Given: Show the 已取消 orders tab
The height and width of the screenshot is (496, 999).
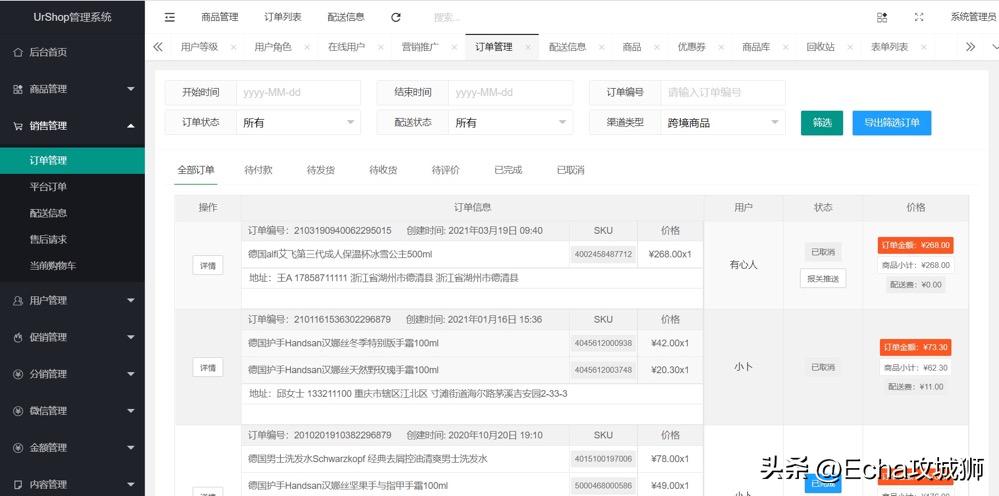Looking at the screenshot, I should [x=570, y=170].
